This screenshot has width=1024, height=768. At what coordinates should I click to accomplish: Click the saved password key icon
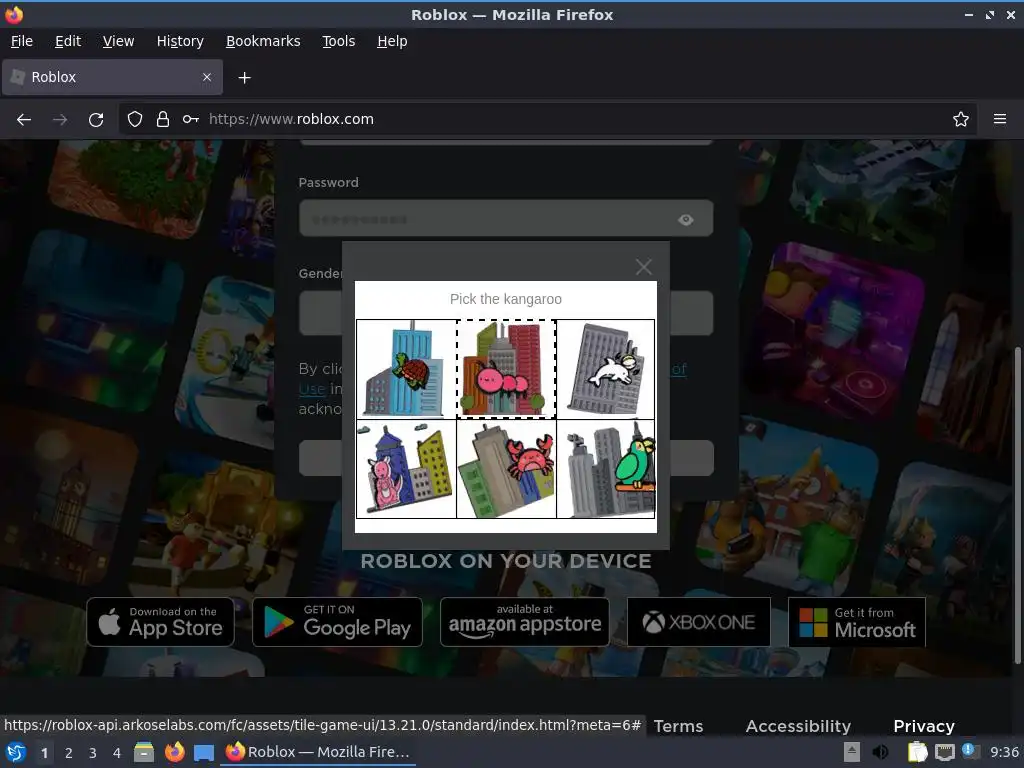[190, 119]
